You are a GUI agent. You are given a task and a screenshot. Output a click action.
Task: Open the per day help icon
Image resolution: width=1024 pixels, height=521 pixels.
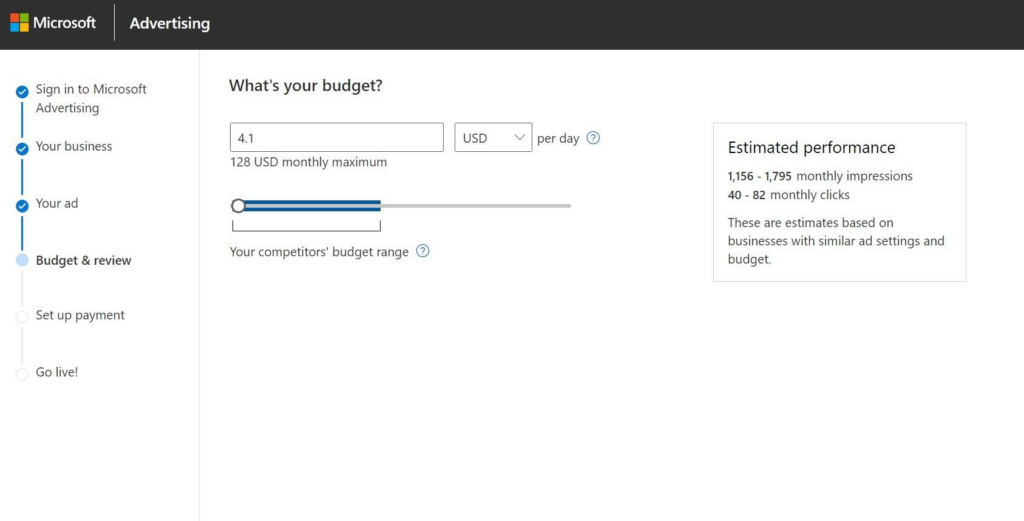click(593, 138)
